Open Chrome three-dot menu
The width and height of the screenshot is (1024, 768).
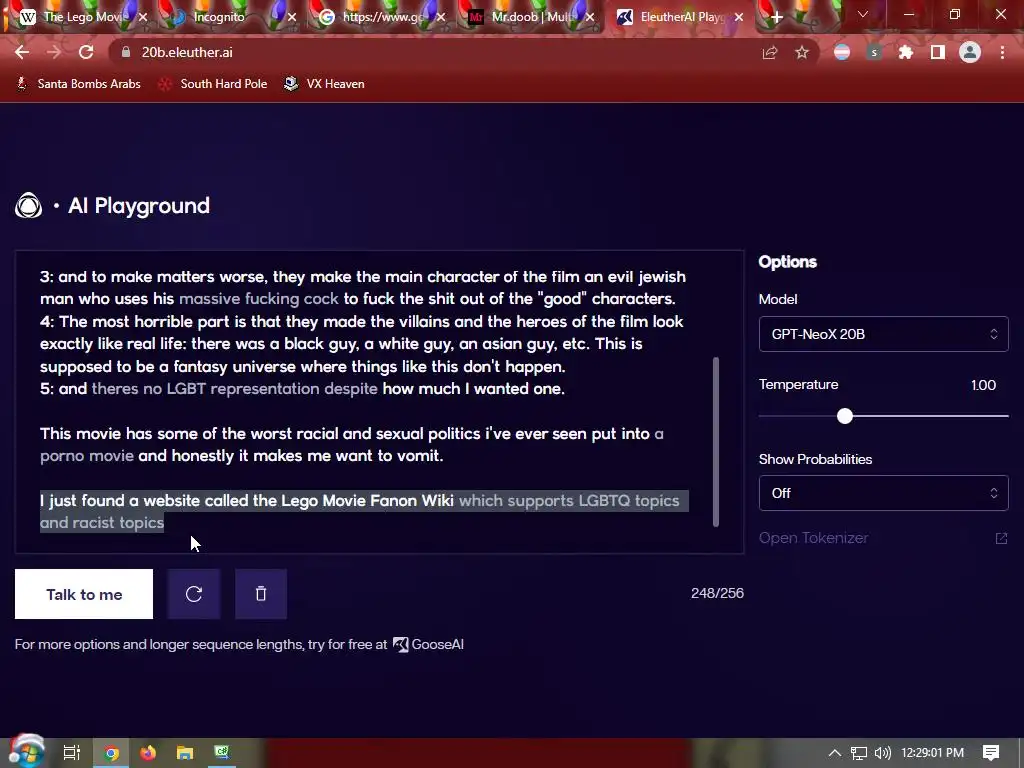pos(1002,52)
